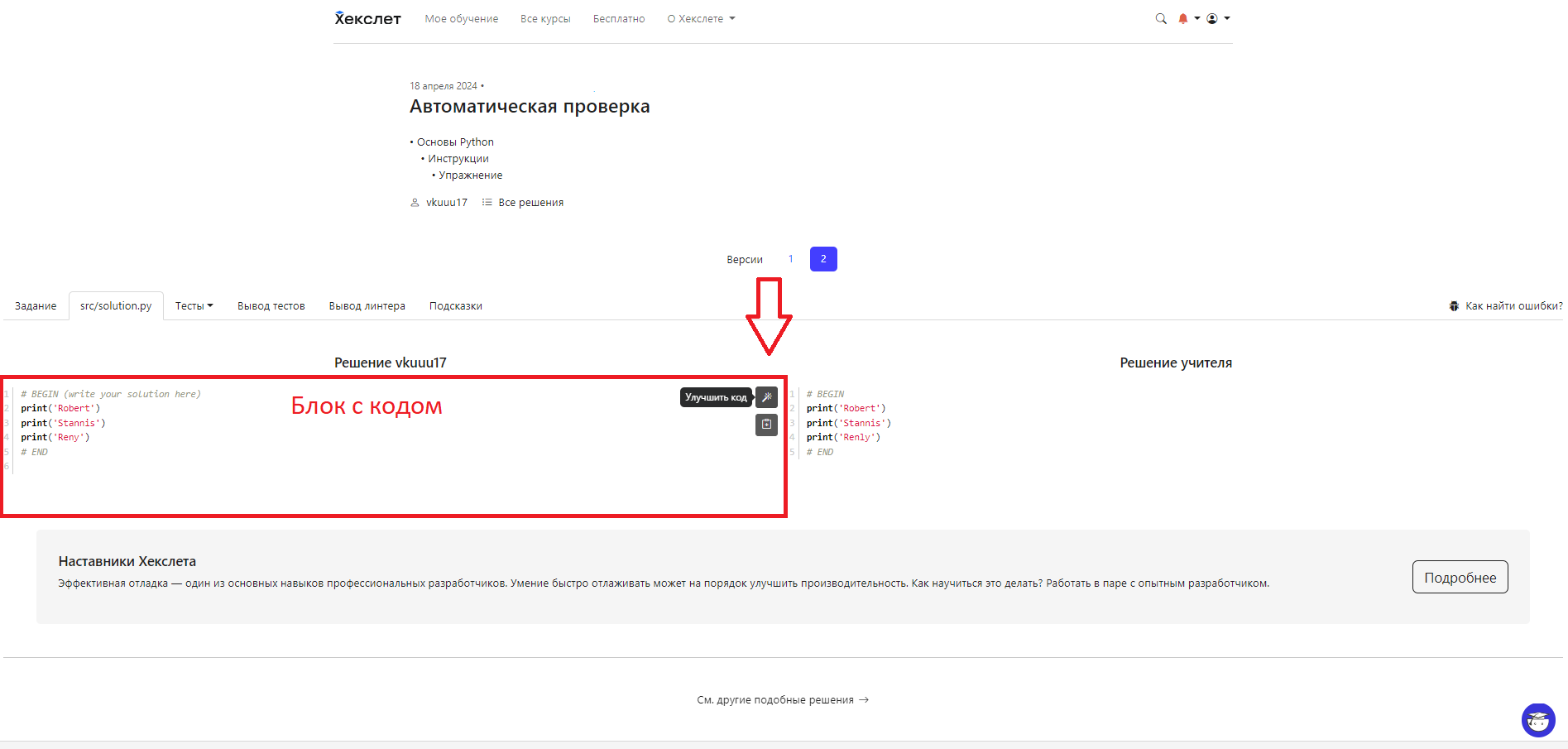Expand the Тесты dropdown tab
Image resolution: width=1568 pixels, height=749 pixels.
(x=194, y=306)
